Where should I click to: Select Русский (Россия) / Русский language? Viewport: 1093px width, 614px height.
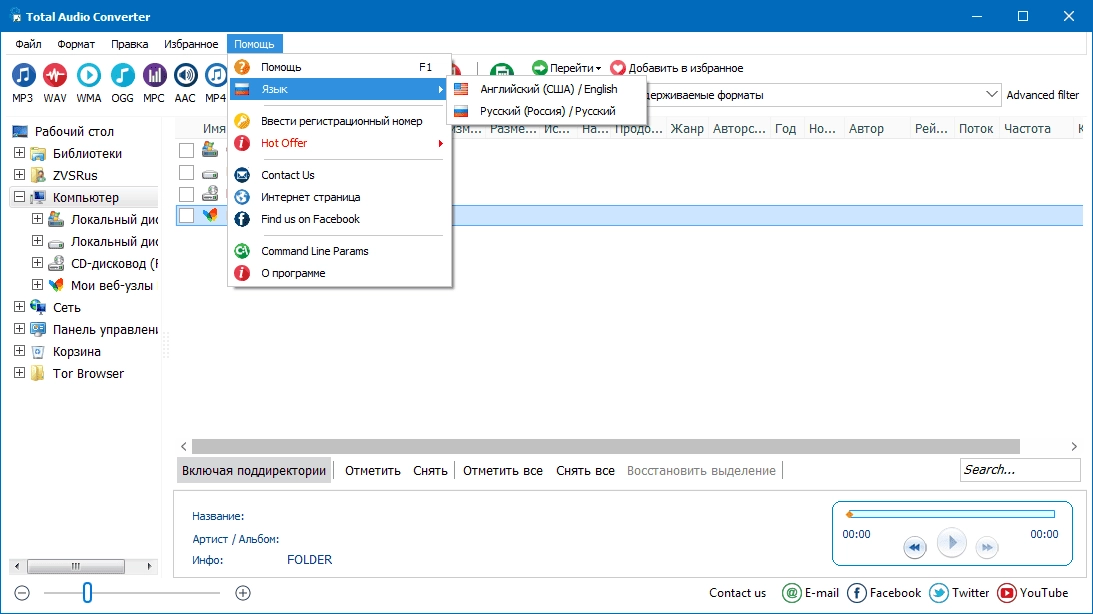(547, 111)
